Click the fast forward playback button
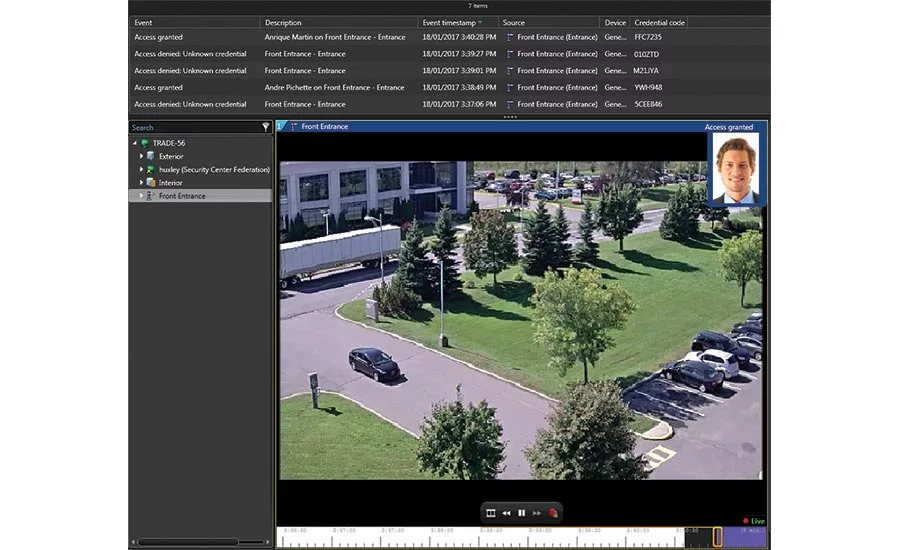Viewport: 900px width, 550px height. pyautogui.click(x=537, y=513)
